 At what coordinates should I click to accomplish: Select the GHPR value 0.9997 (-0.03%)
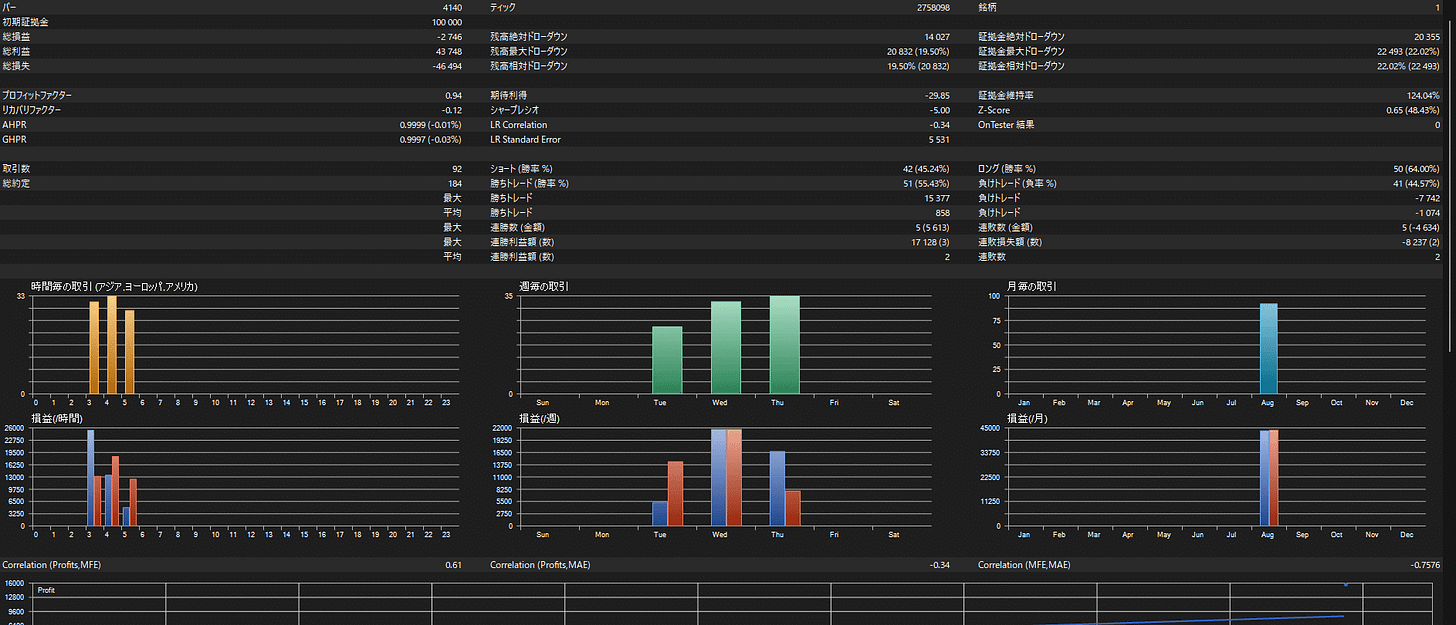click(x=431, y=139)
